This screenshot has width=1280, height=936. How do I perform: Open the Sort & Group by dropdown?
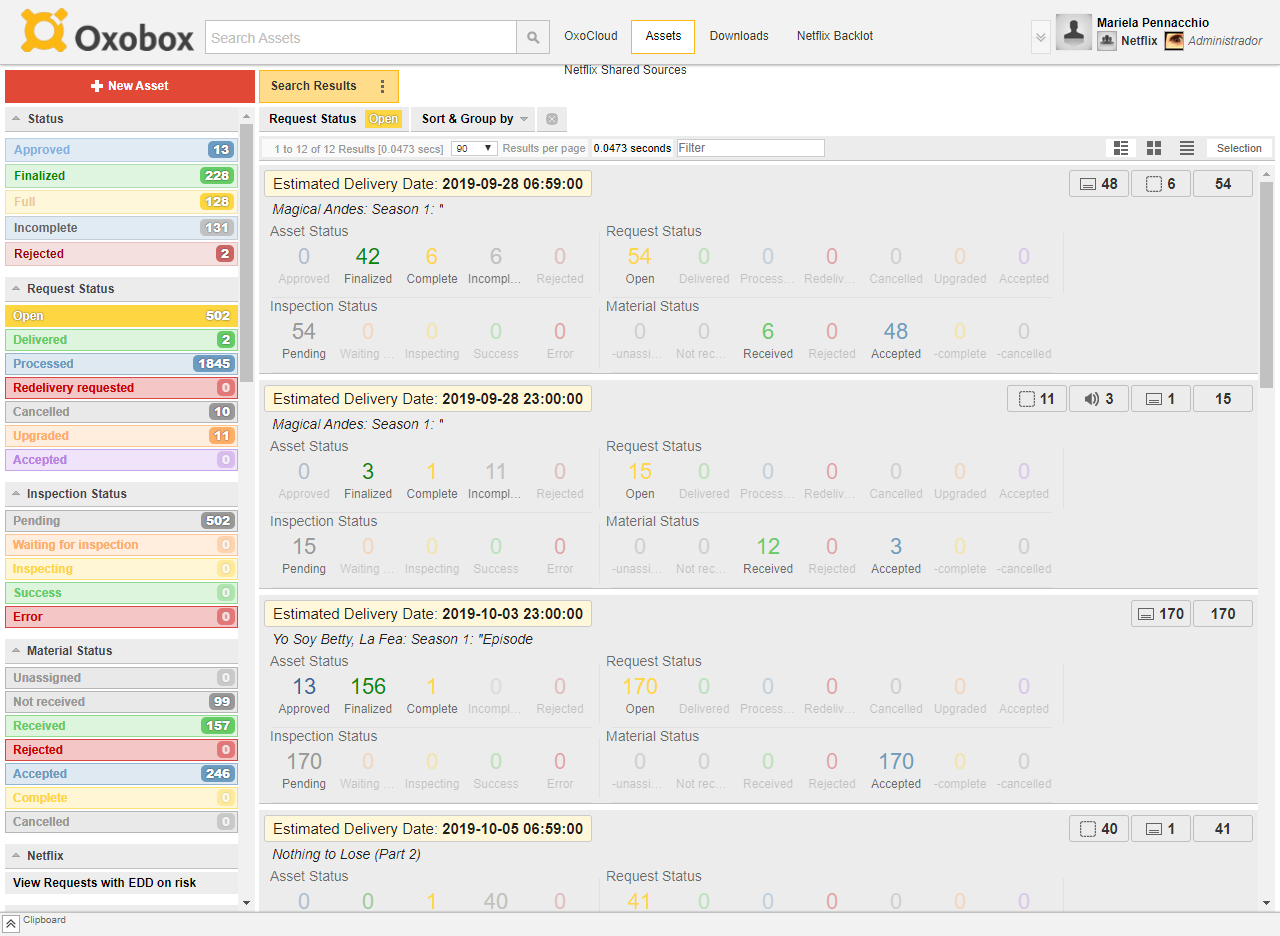click(473, 119)
